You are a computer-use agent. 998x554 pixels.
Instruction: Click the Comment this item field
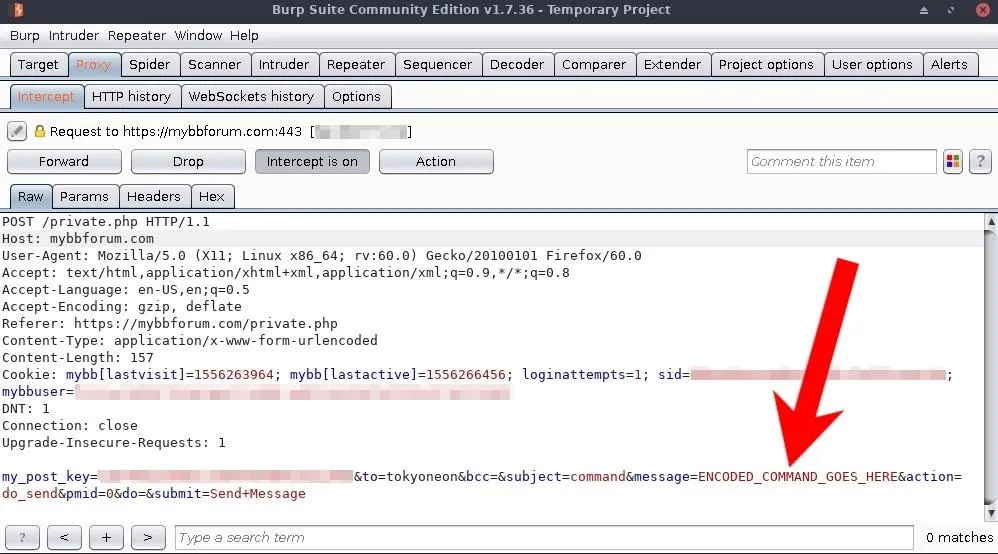point(841,162)
